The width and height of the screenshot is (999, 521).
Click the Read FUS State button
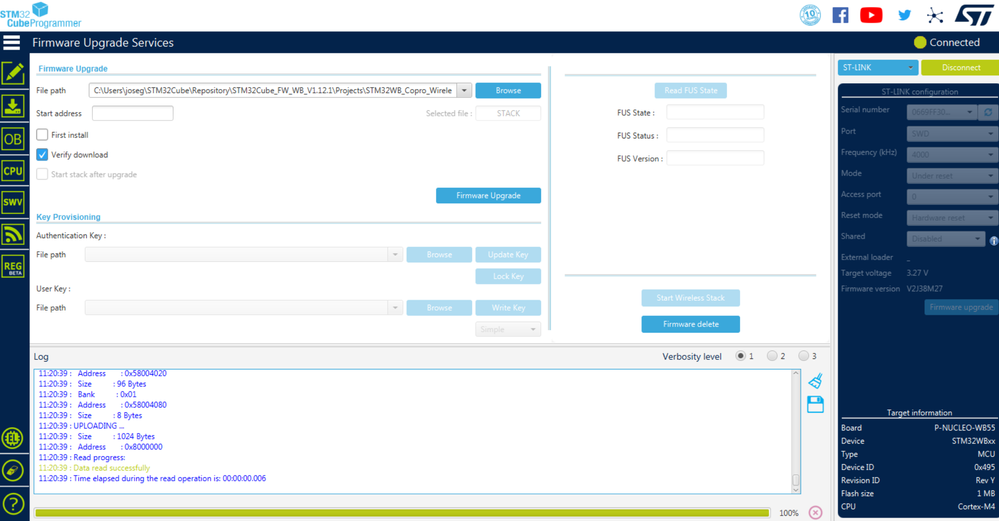[x=691, y=90]
